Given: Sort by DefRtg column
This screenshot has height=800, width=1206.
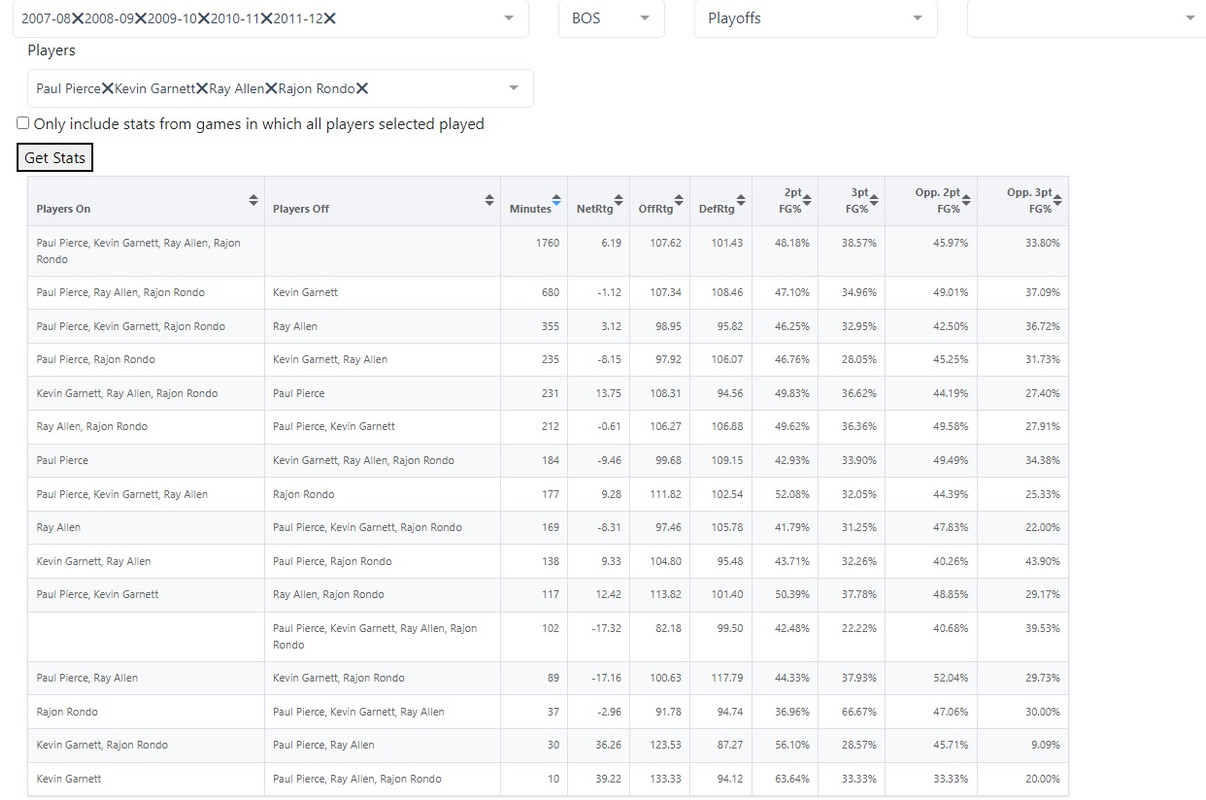Looking at the screenshot, I should click(x=741, y=201).
